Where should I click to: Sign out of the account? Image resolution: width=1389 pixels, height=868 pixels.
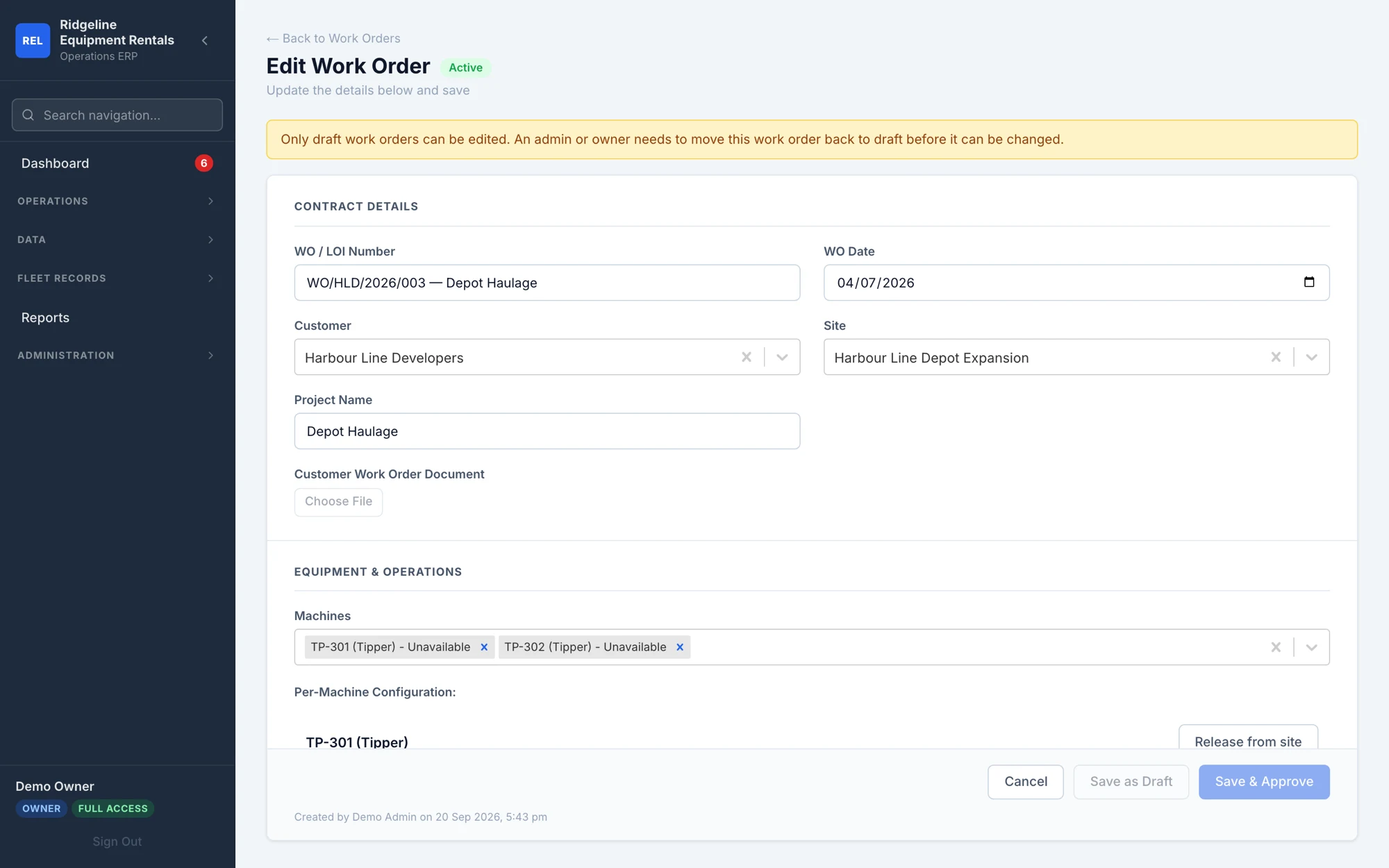[117, 842]
